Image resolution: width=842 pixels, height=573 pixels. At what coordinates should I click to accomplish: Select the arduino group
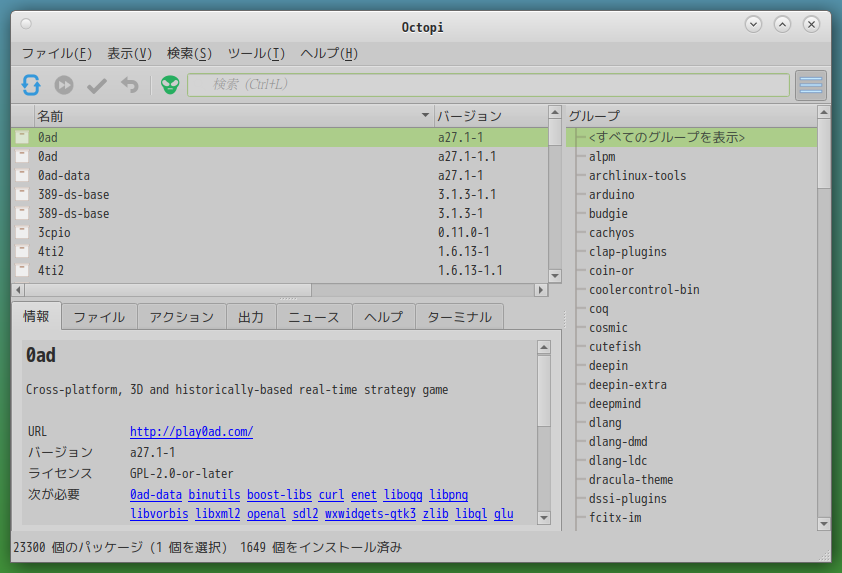click(x=612, y=194)
